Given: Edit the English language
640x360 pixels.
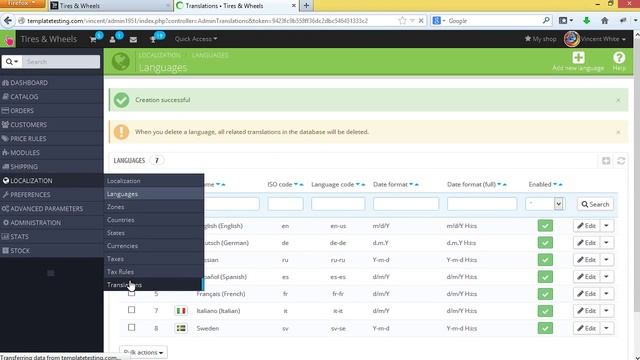Looking at the screenshot, I should [586, 226].
